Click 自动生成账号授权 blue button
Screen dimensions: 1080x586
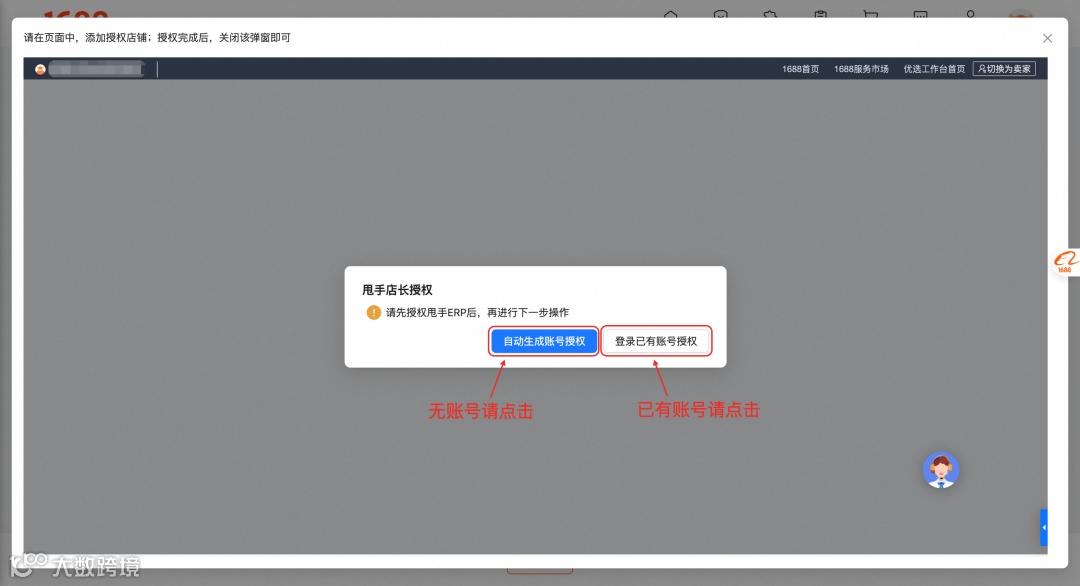pyautogui.click(x=543, y=341)
